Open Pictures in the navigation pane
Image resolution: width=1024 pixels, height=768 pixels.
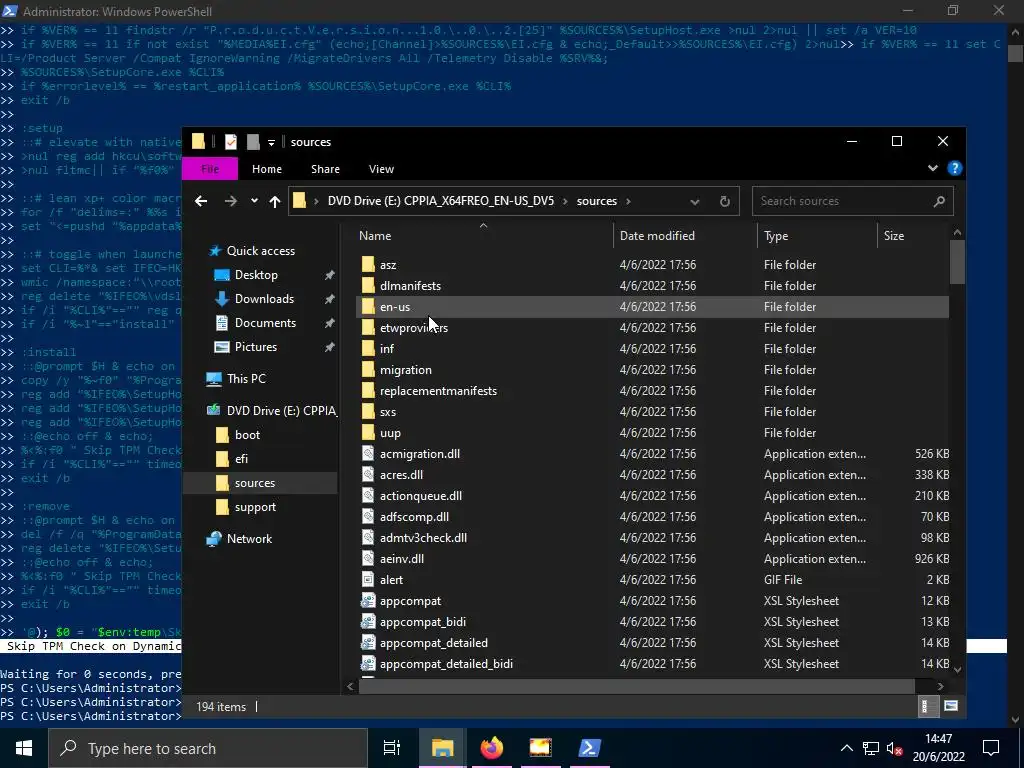tap(255, 347)
